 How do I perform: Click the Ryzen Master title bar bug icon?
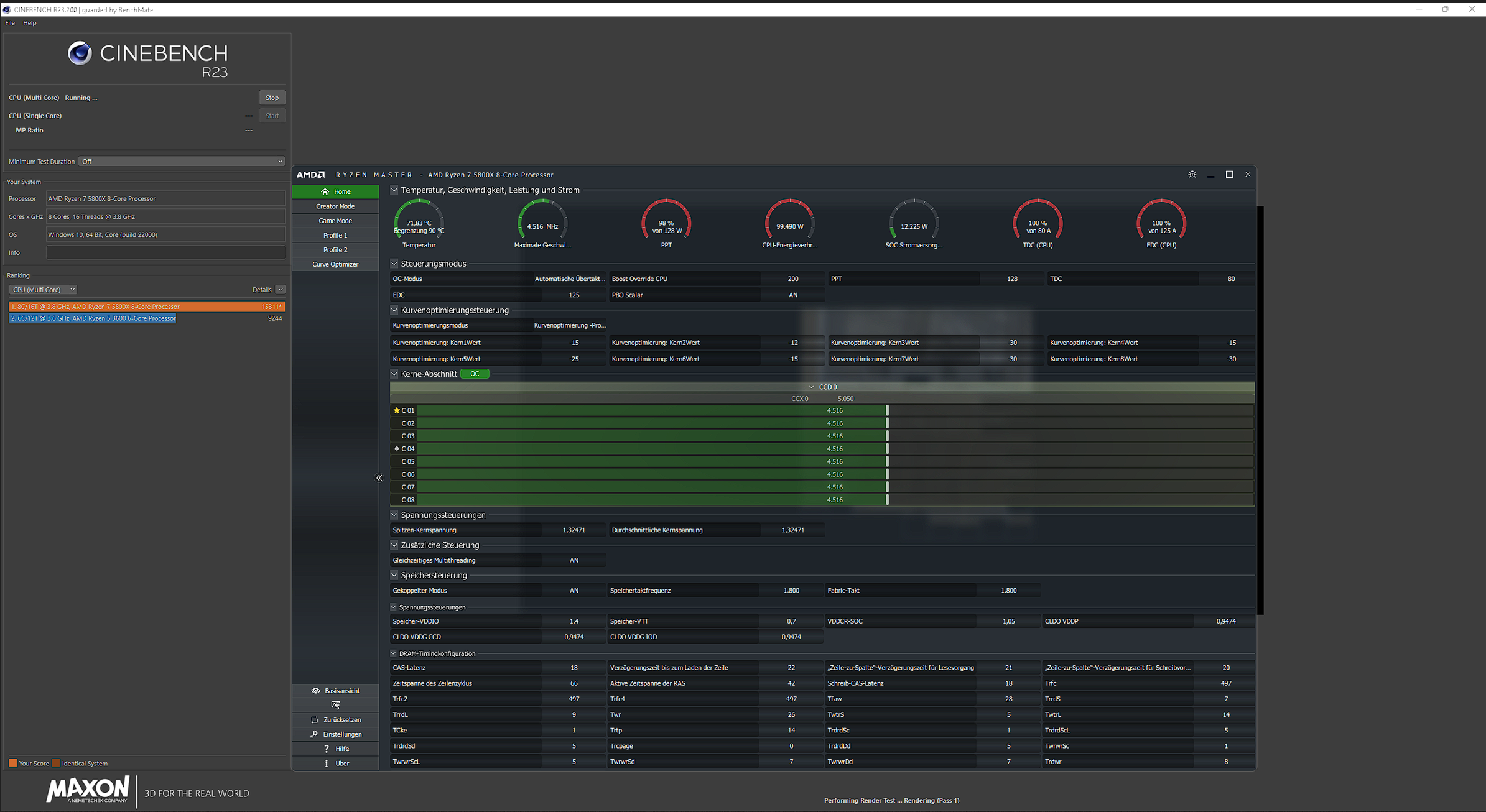(x=1192, y=175)
